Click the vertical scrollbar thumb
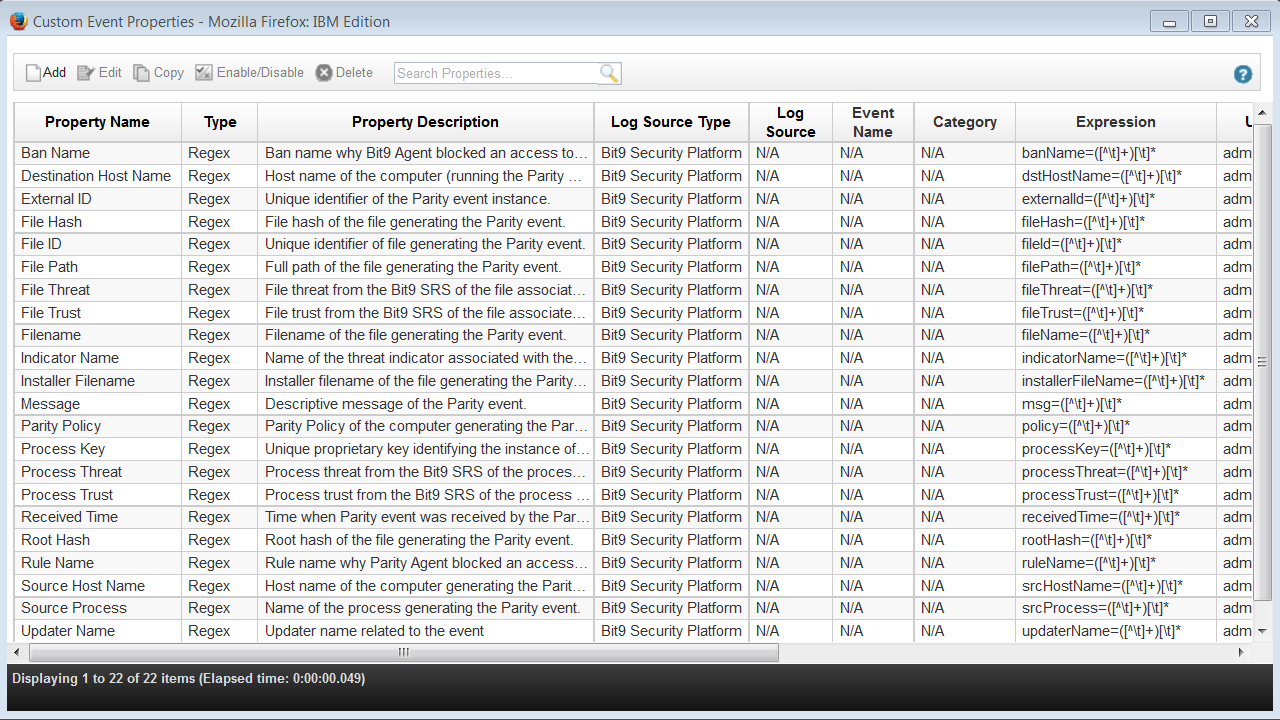Image resolution: width=1280 pixels, height=720 pixels. tap(1262, 361)
